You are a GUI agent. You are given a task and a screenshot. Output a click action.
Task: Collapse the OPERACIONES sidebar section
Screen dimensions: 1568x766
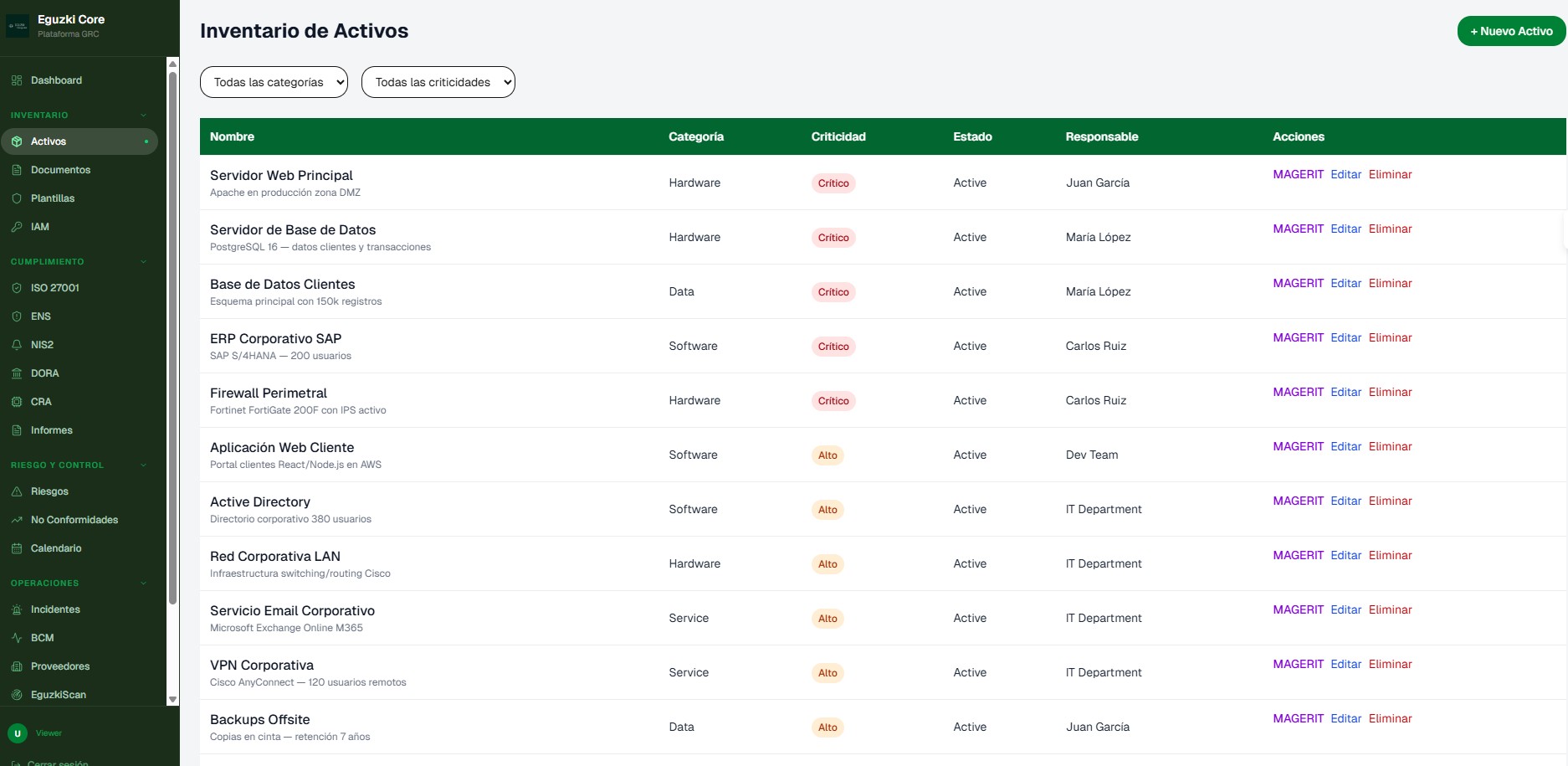[x=143, y=583]
